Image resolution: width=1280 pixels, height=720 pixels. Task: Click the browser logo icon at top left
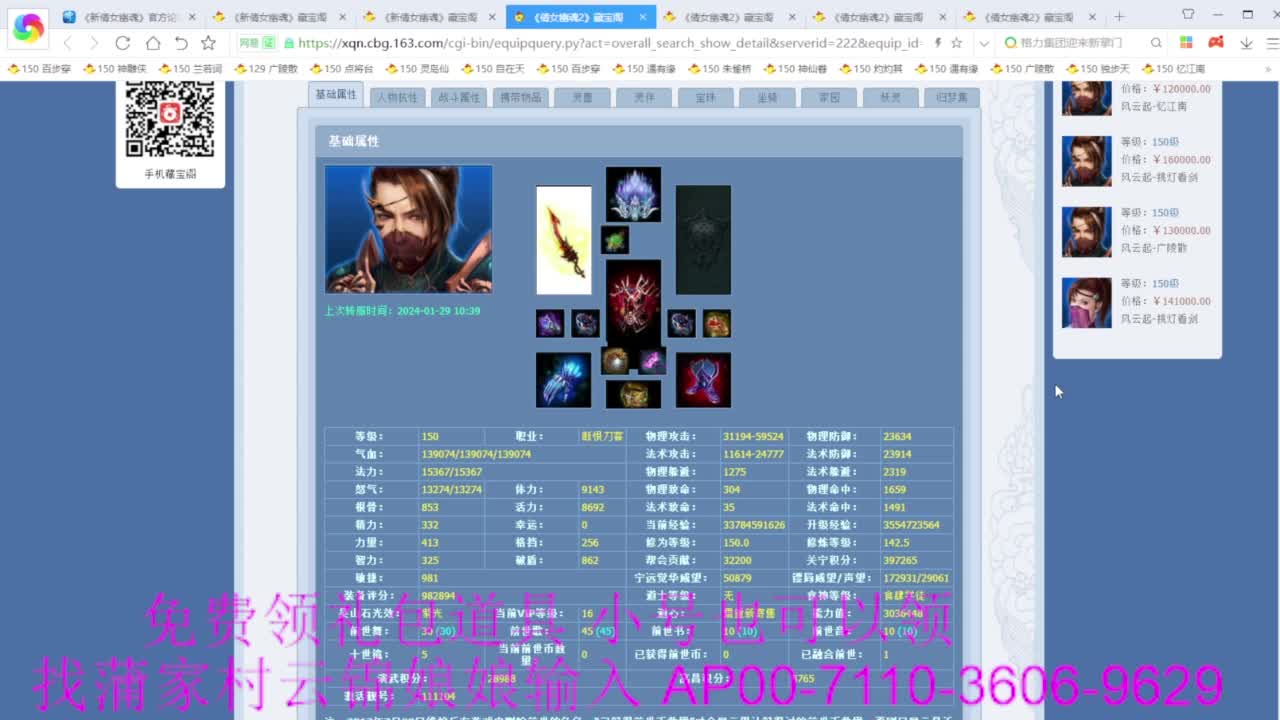tap(28, 28)
